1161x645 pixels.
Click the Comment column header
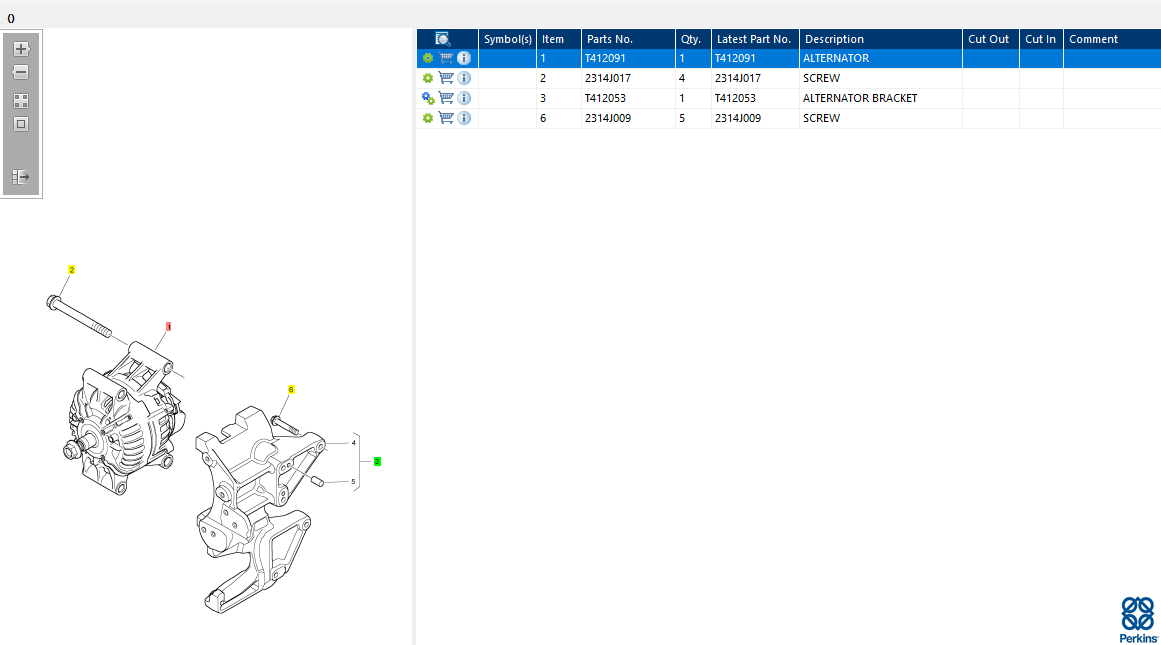click(1112, 39)
